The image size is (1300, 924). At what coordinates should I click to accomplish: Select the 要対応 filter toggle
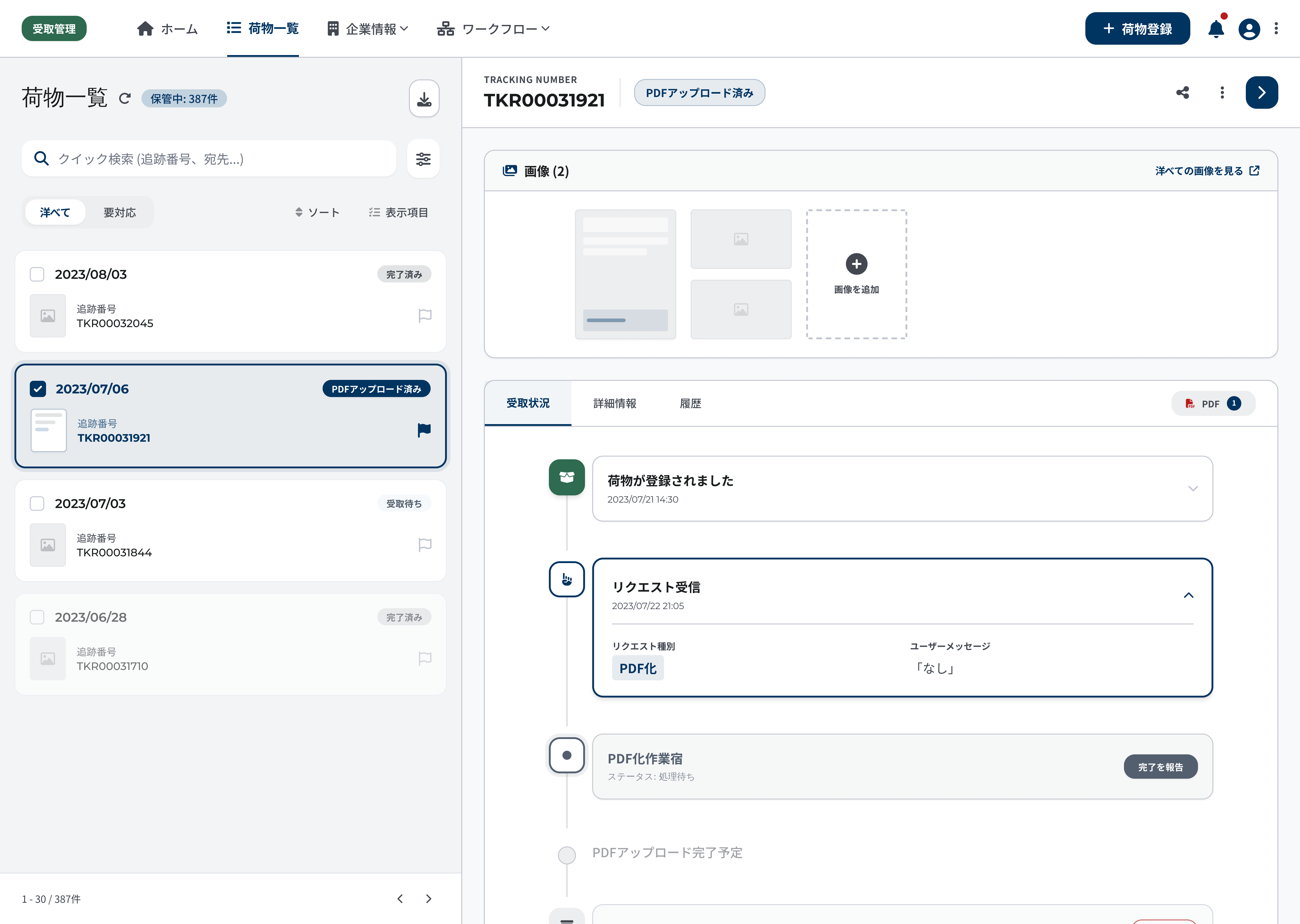click(x=120, y=212)
